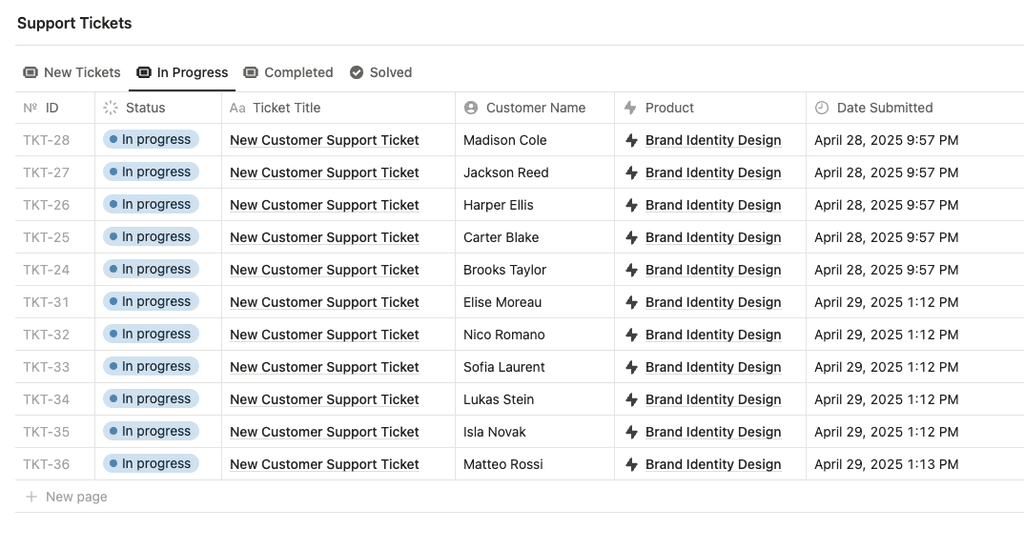Open the Completed tab
Screen dimensions: 1024x548
tap(288, 73)
